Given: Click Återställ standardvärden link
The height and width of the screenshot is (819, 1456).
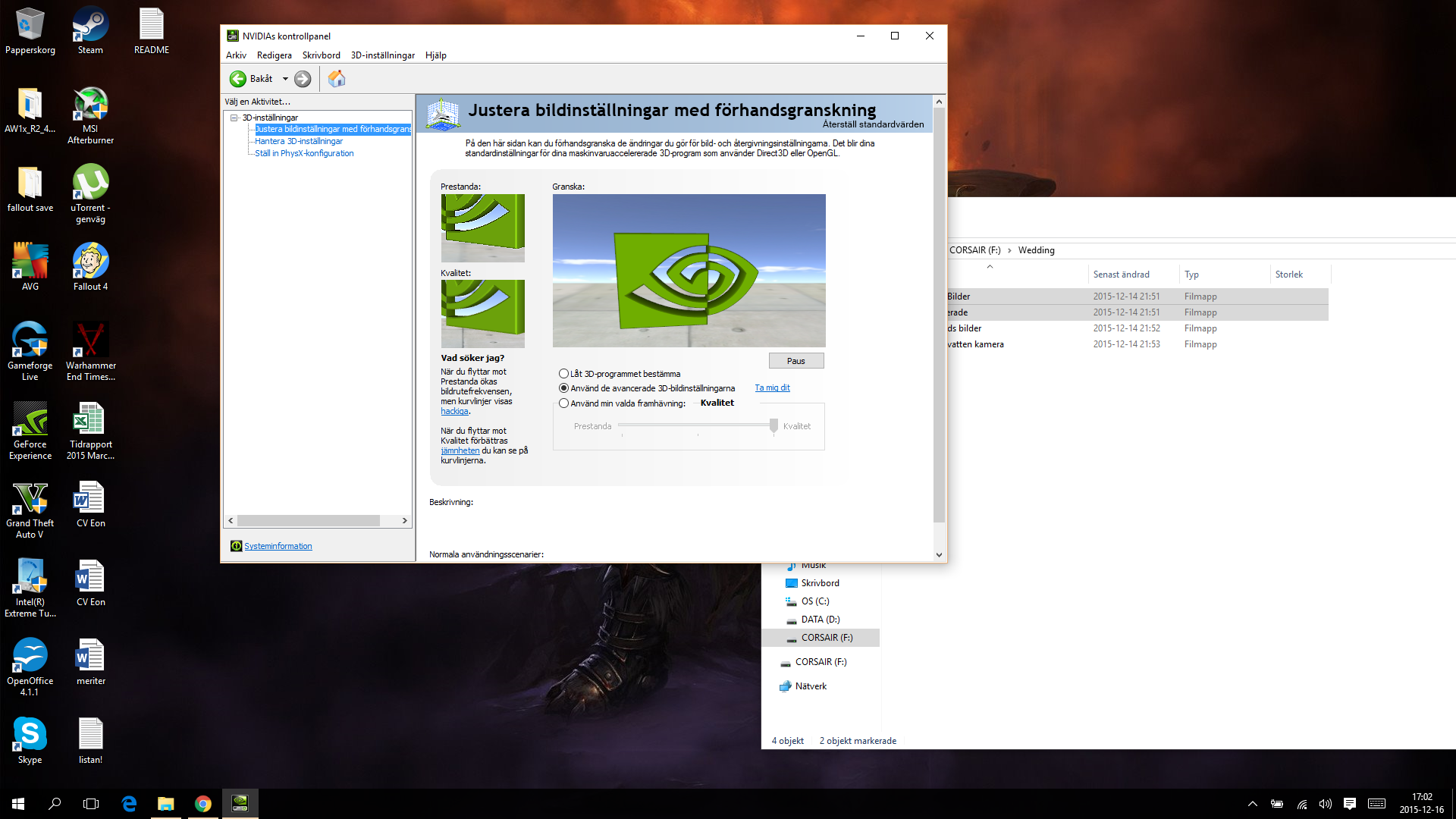Looking at the screenshot, I should click(x=873, y=124).
